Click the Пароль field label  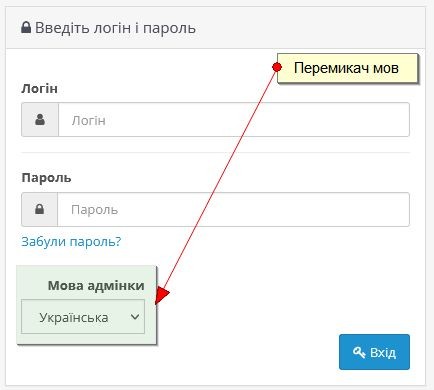click(x=46, y=178)
